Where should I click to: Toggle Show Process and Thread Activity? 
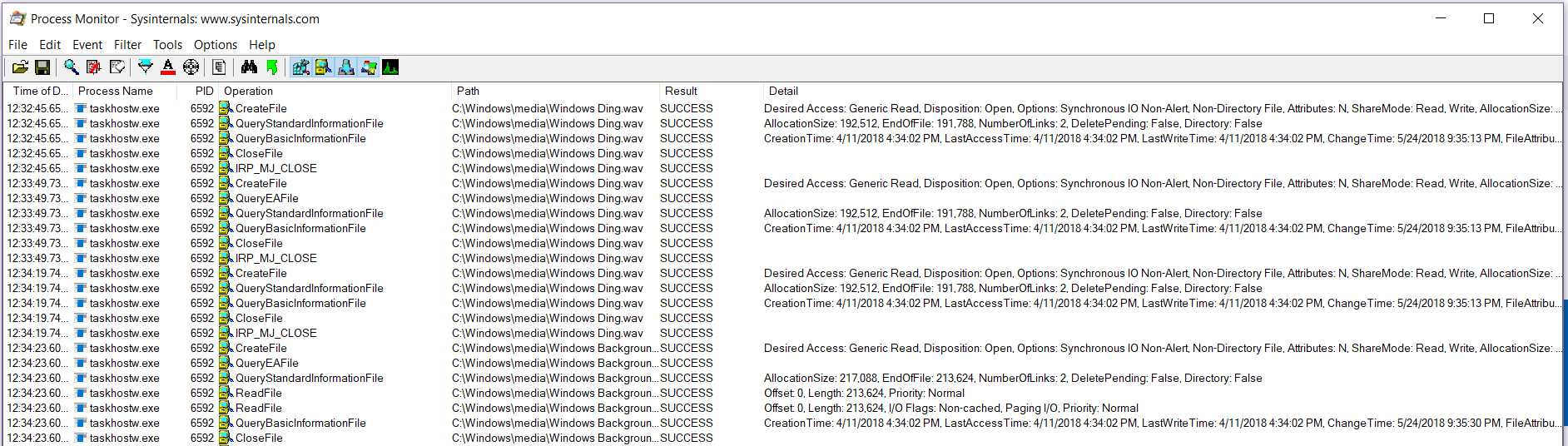[x=368, y=67]
